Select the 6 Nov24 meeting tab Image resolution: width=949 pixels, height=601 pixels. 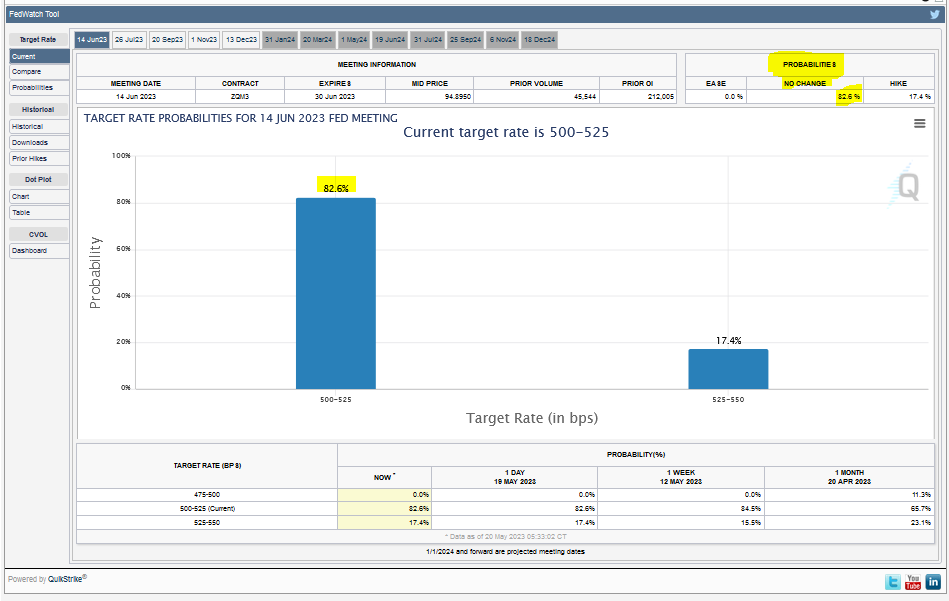click(x=503, y=40)
